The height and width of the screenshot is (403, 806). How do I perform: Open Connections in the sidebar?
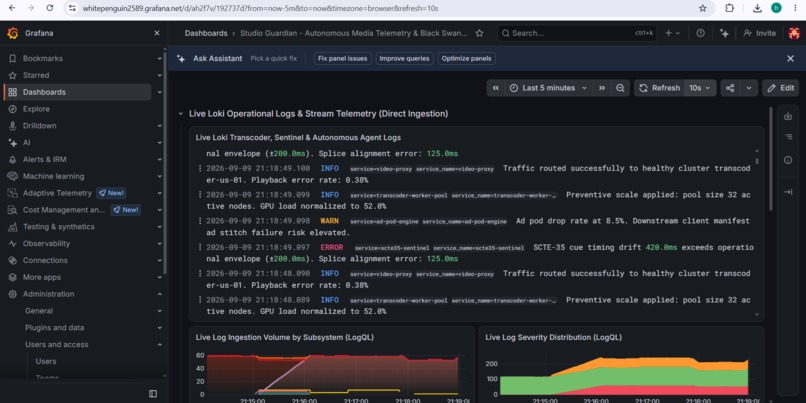(x=45, y=260)
